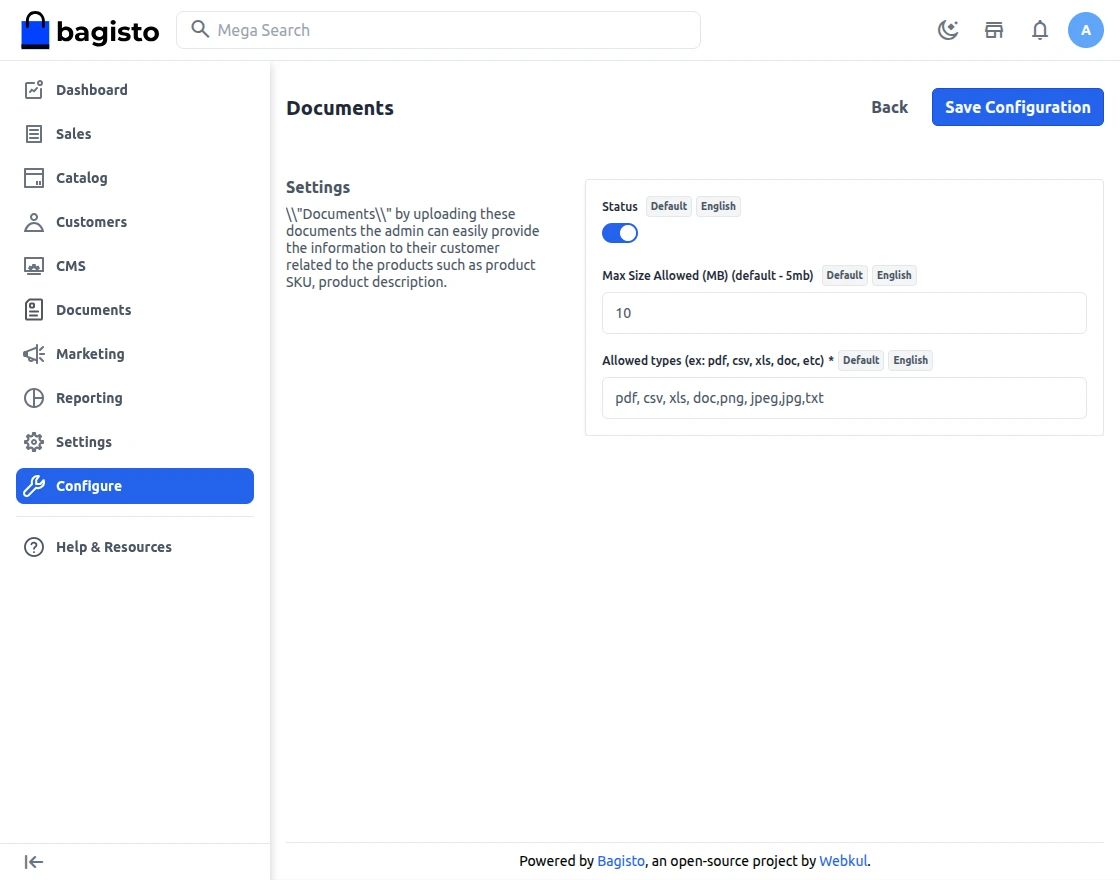
Task: Click the CMS monitor icon
Action: [x=34, y=266]
